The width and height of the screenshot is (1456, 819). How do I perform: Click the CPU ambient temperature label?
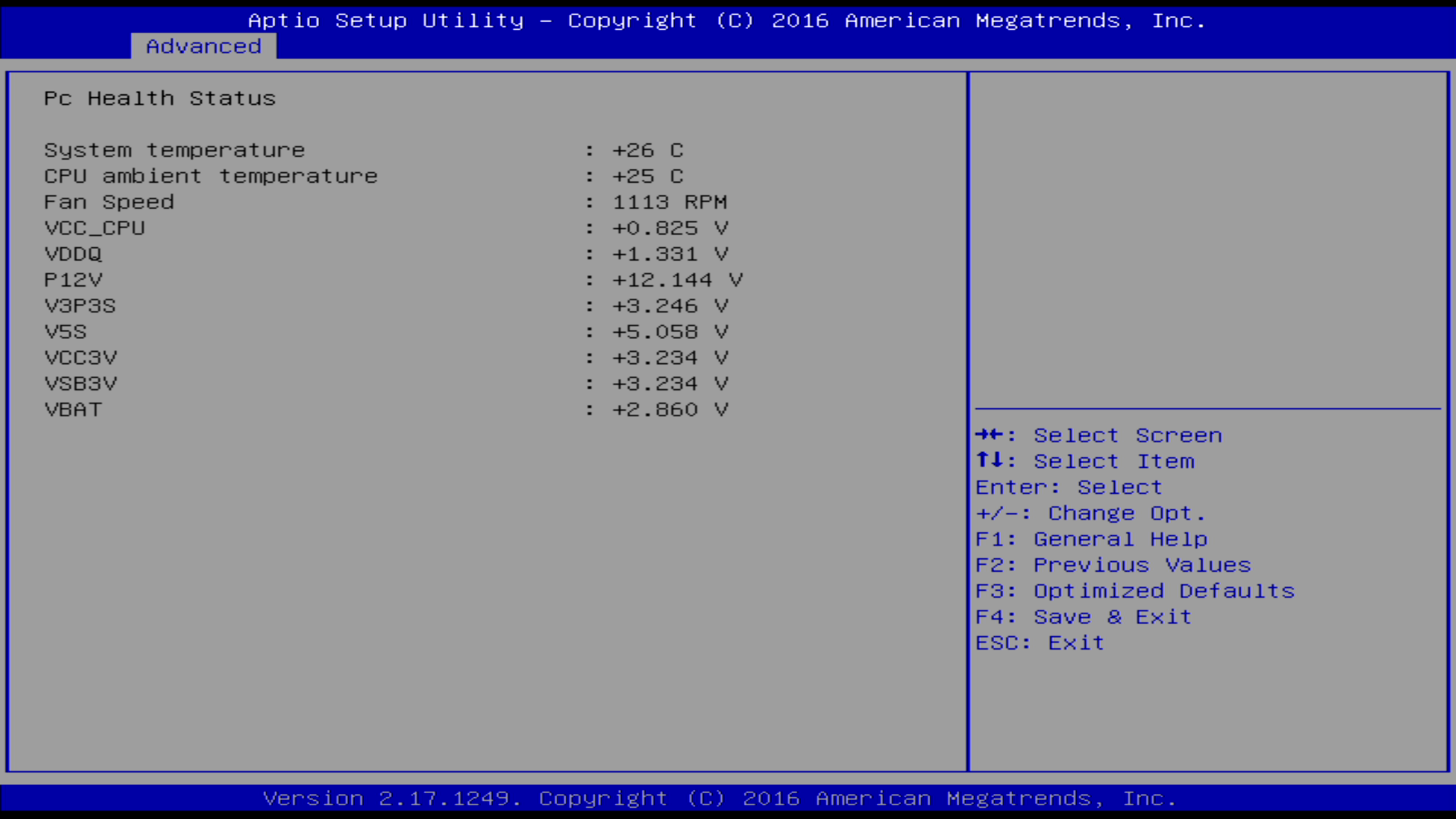pyautogui.click(x=210, y=176)
